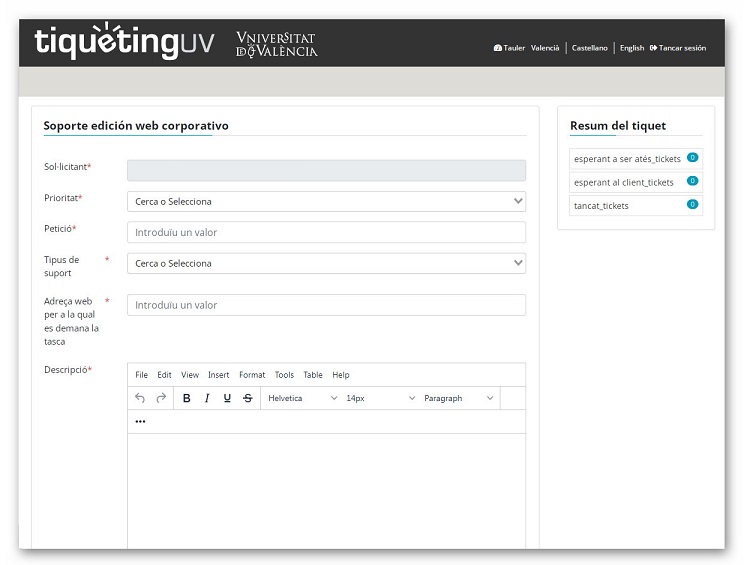
Task: Open the Table menu of the editor
Action: 313,375
